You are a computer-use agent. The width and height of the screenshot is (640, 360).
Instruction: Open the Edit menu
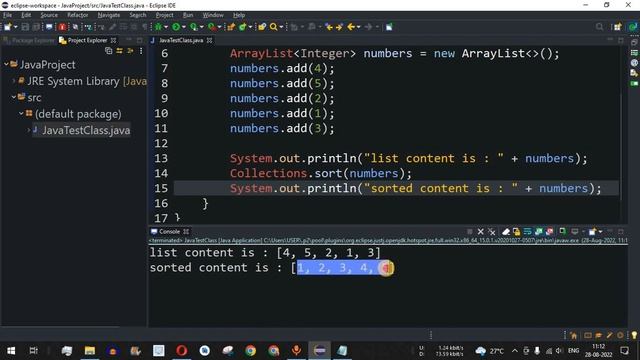click(x=26, y=15)
